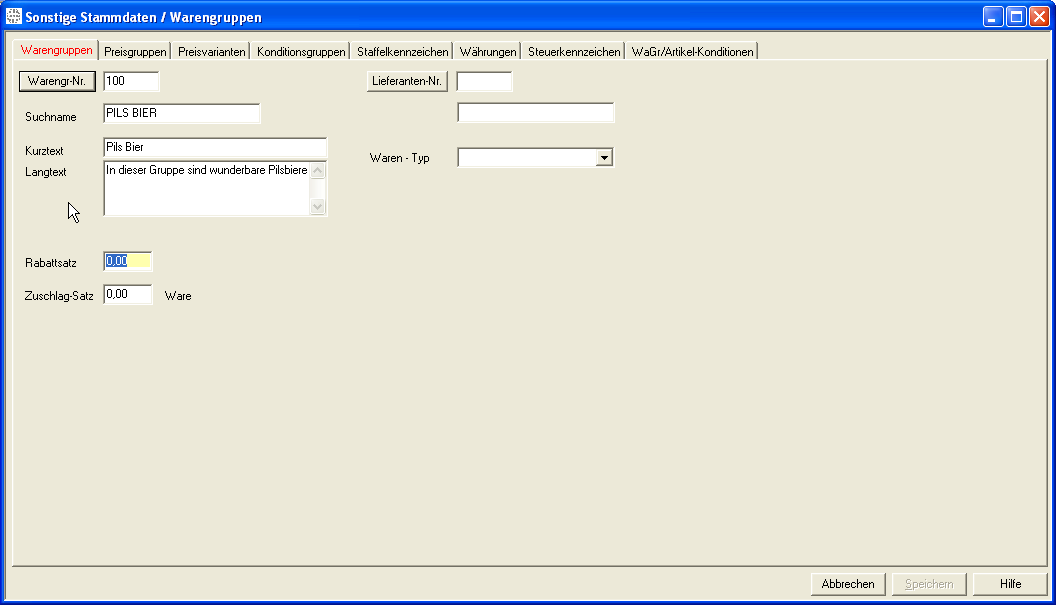The width and height of the screenshot is (1056, 605).
Task: Open Hilfe with the help button
Action: pos(1010,584)
